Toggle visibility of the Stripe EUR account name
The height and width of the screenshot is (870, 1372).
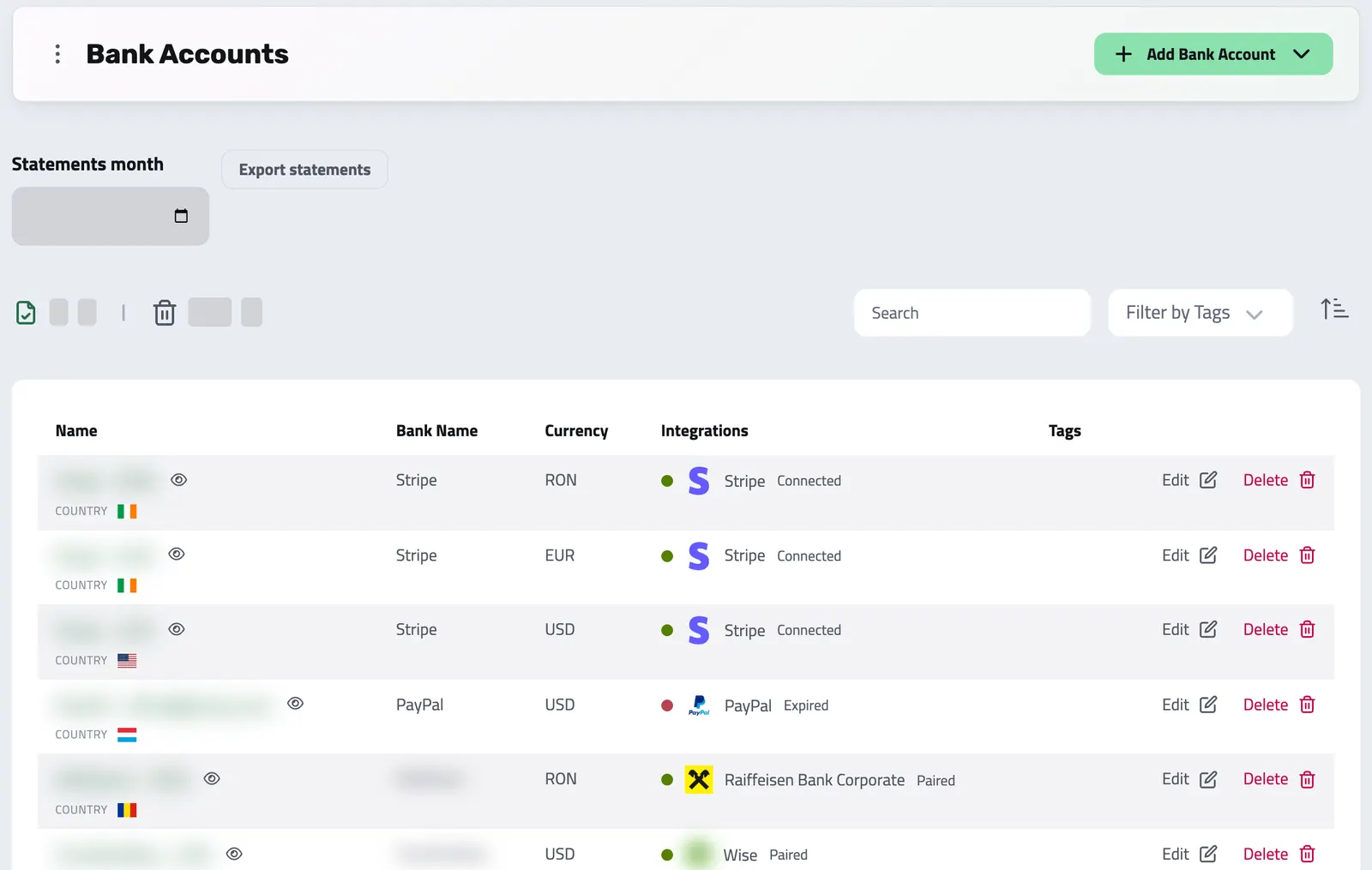(x=177, y=554)
